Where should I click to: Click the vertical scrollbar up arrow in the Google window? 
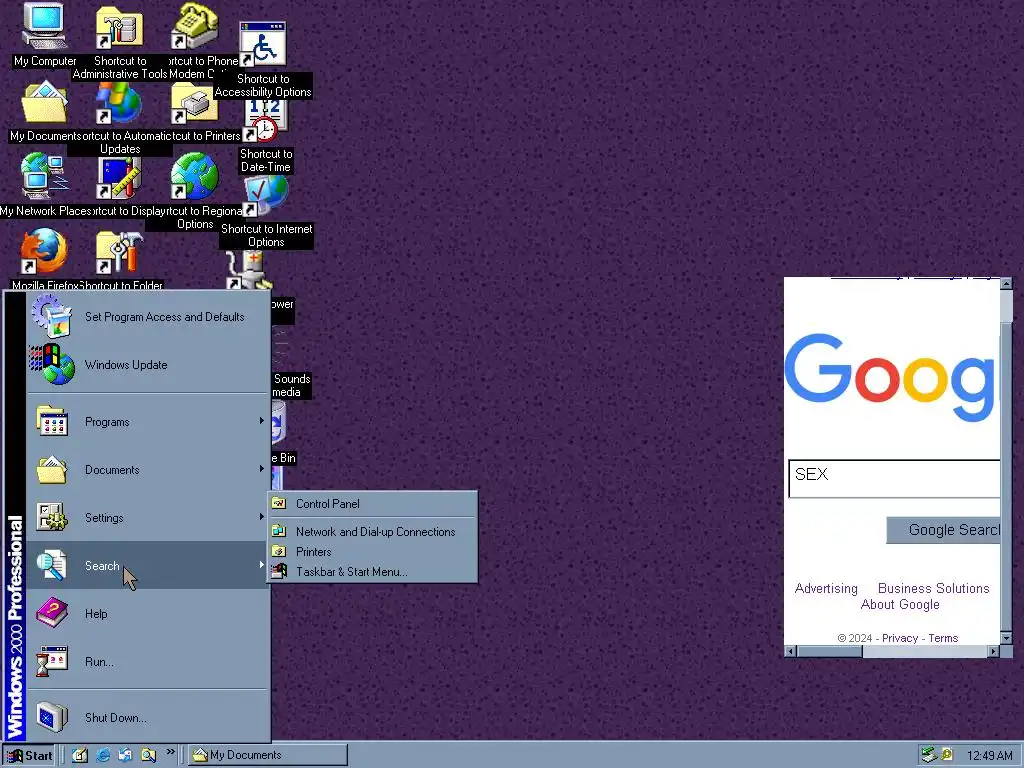coord(1006,283)
